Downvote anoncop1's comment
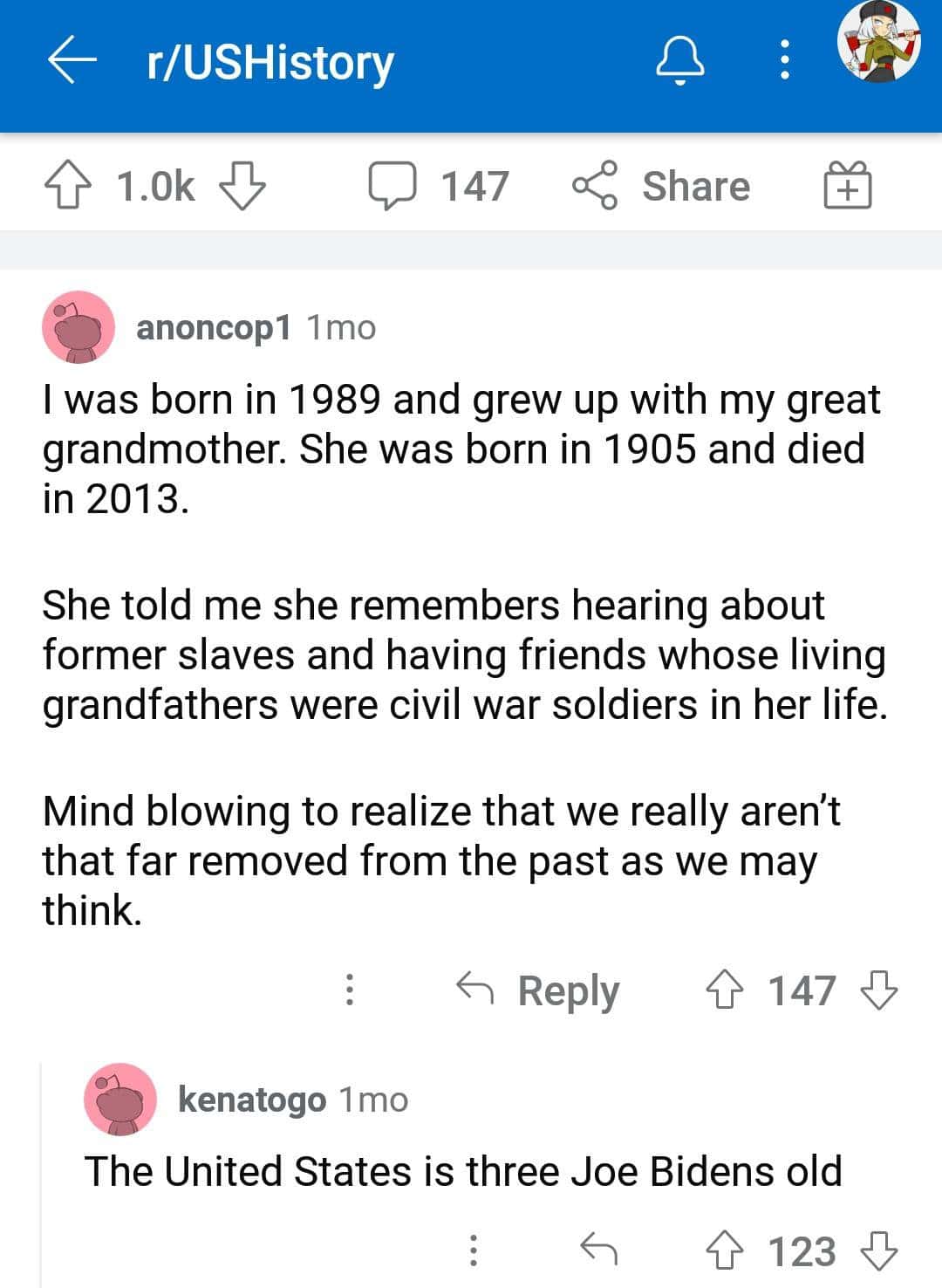The height and width of the screenshot is (1288, 942). pyautogui.click(x=879, y=990)
